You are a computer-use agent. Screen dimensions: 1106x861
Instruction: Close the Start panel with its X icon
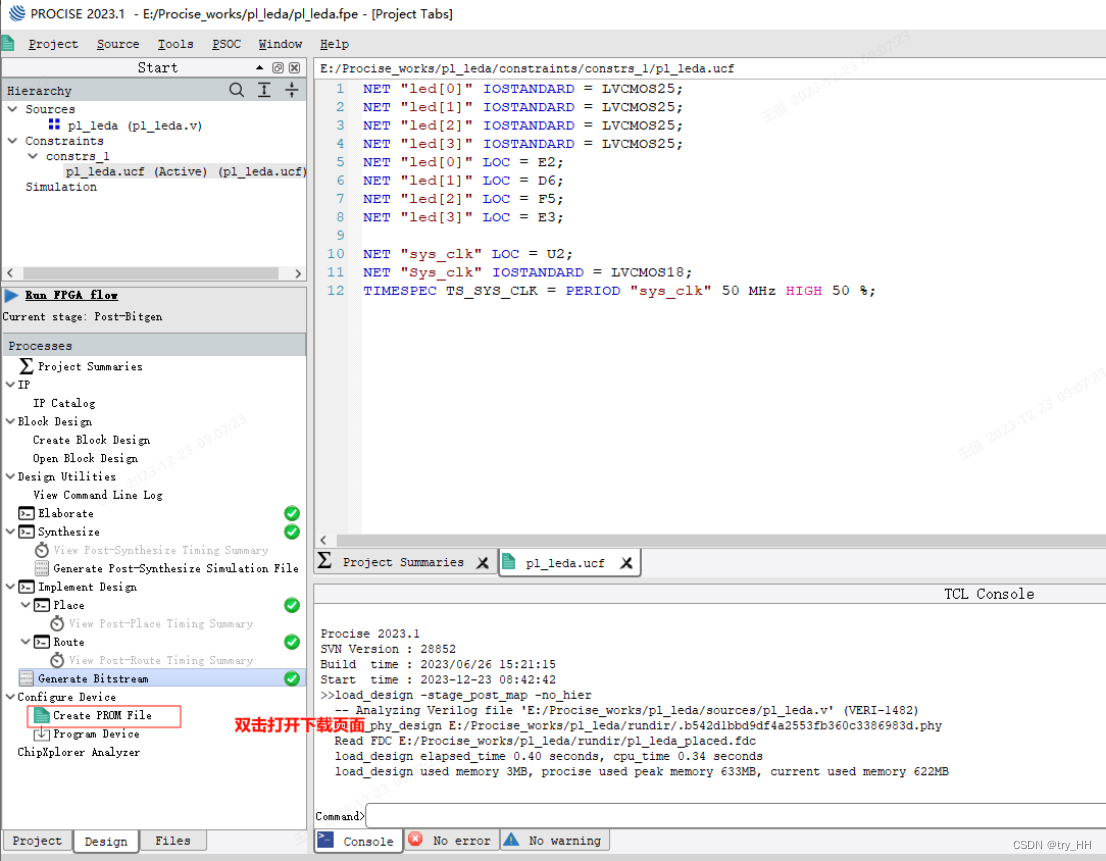[x=294, y=68]
